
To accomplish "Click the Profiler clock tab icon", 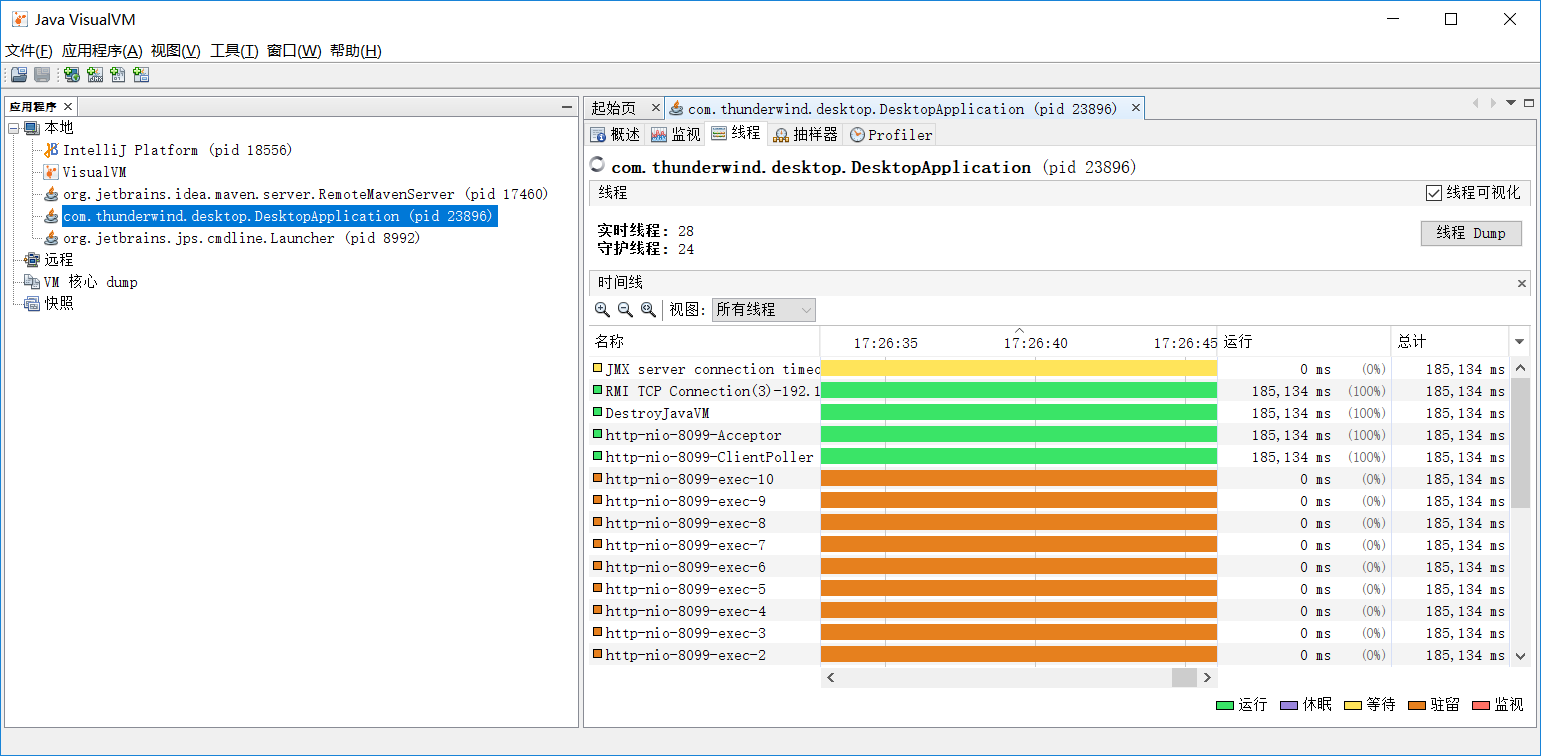I will 857,135.
